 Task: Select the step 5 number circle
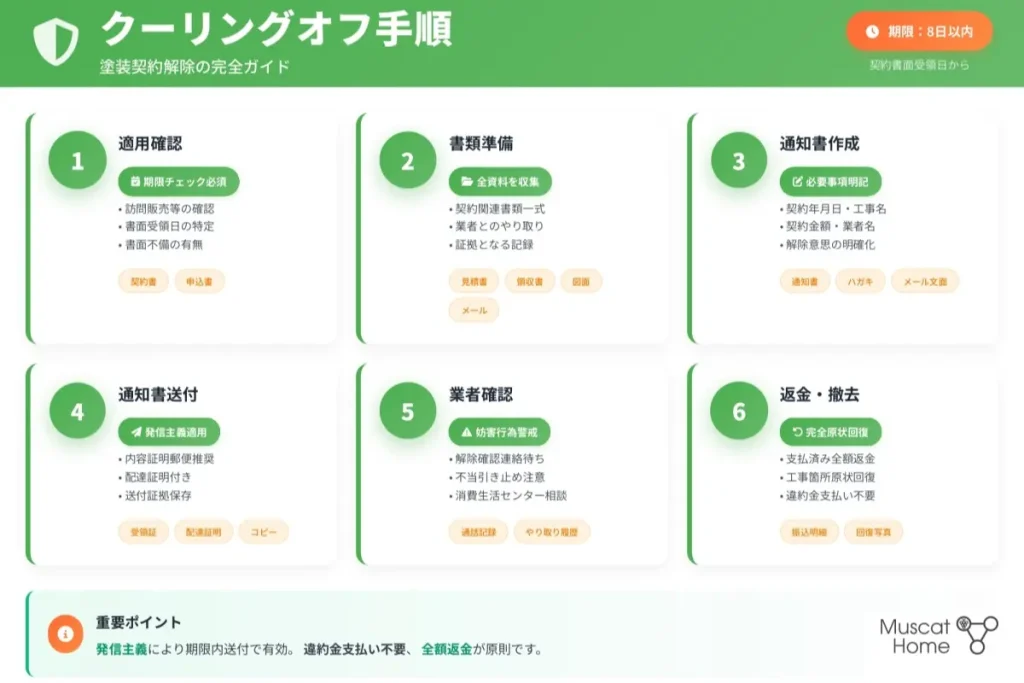pyautogui.click(x=407, y=412)
